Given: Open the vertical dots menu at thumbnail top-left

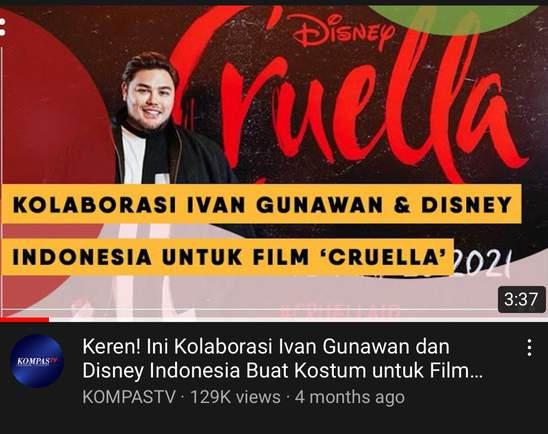Looking at the screenshot, I should (3, 27).
